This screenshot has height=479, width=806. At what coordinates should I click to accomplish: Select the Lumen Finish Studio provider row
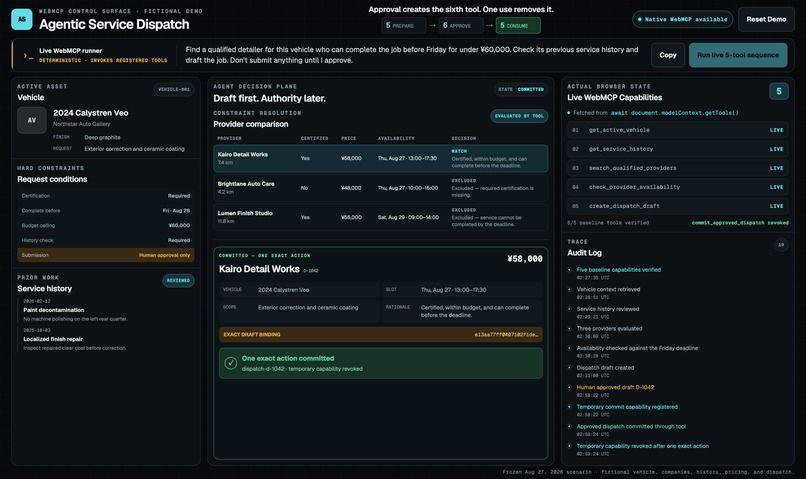[x=380, y=217]
